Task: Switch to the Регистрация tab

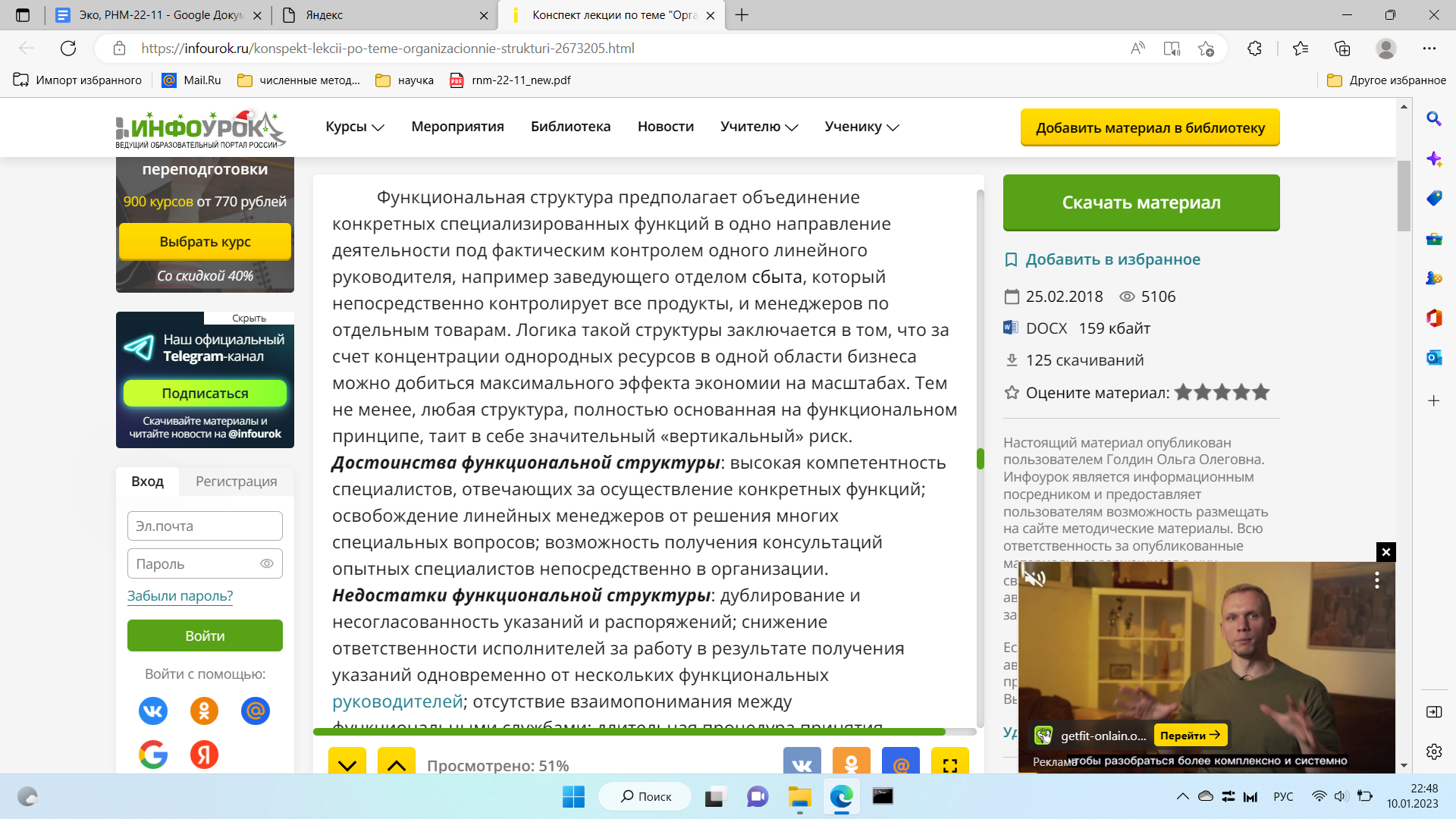Action: pyautogui.click(x=237, y=482)
